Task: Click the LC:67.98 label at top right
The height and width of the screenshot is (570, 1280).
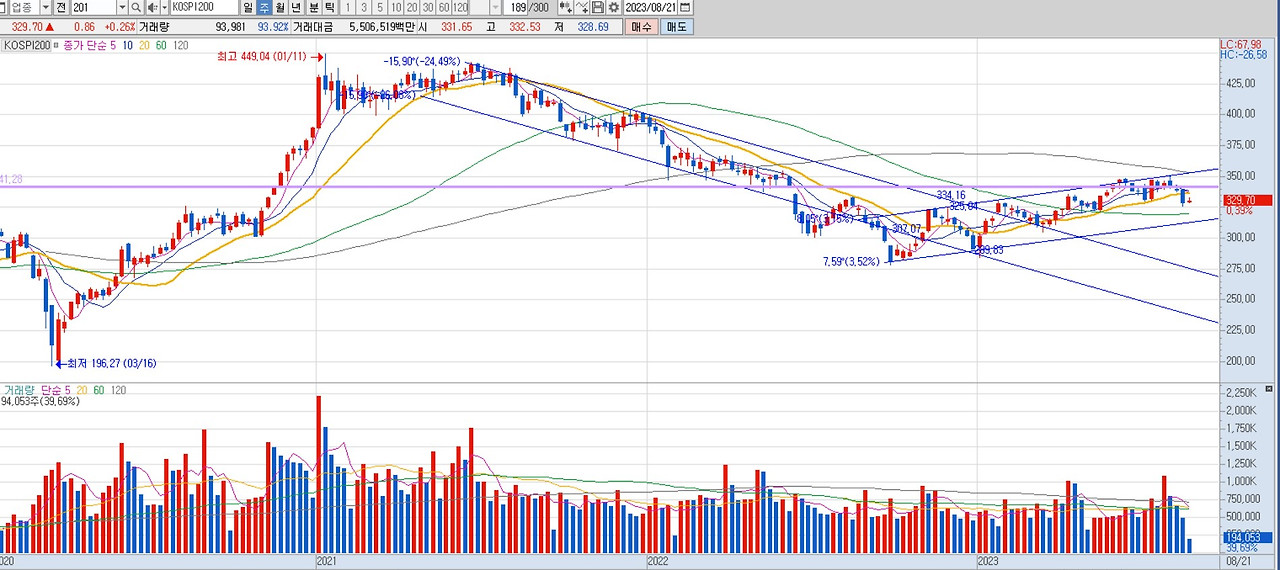Action: (1240, 45)
